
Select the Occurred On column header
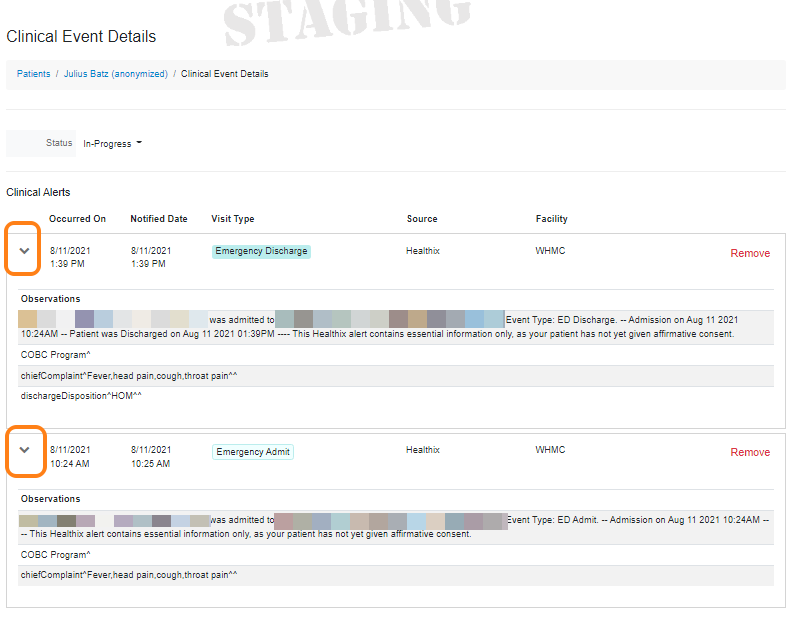(x=77, y=219)
